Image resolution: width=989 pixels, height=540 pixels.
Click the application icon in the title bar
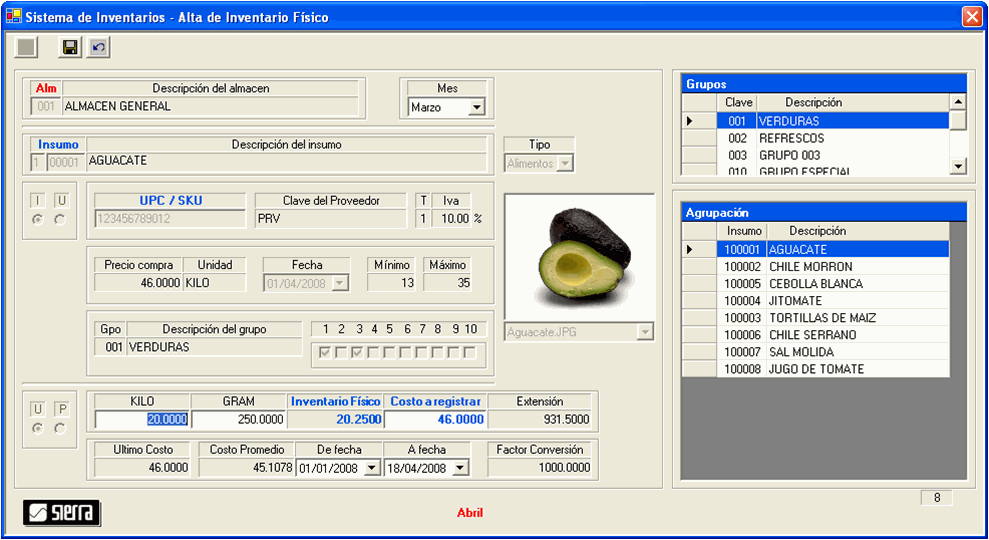click(13, 17)
